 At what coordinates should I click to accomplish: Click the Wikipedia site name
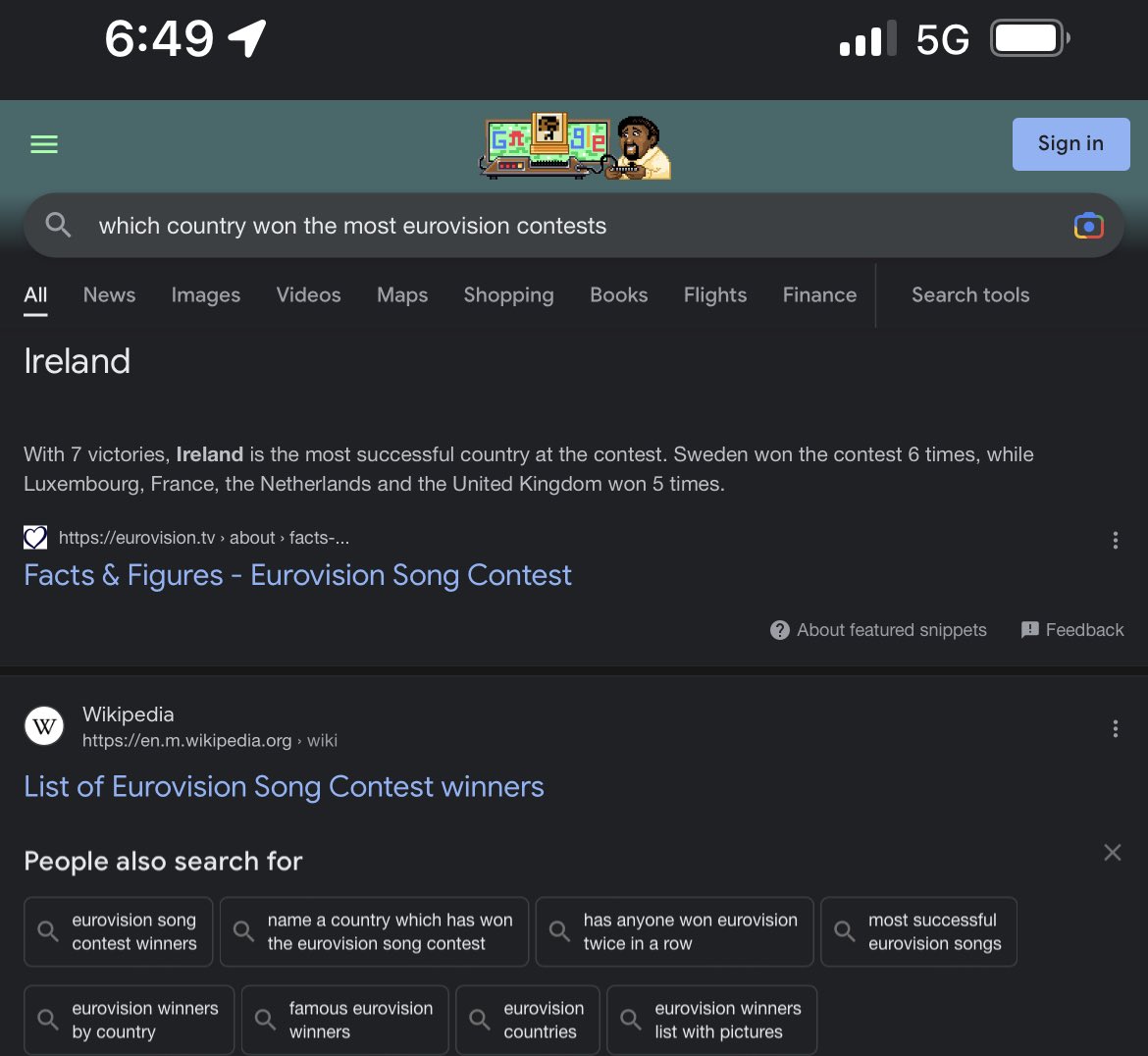click(129, 714)
